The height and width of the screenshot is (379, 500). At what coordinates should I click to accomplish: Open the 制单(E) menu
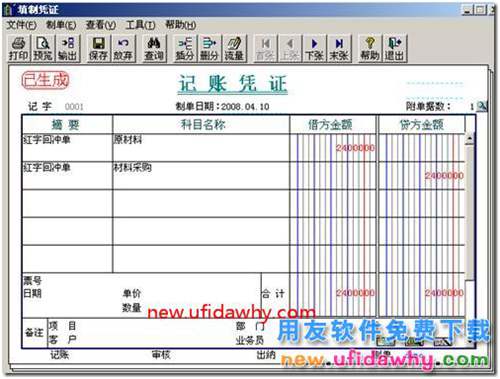(61, 25)
